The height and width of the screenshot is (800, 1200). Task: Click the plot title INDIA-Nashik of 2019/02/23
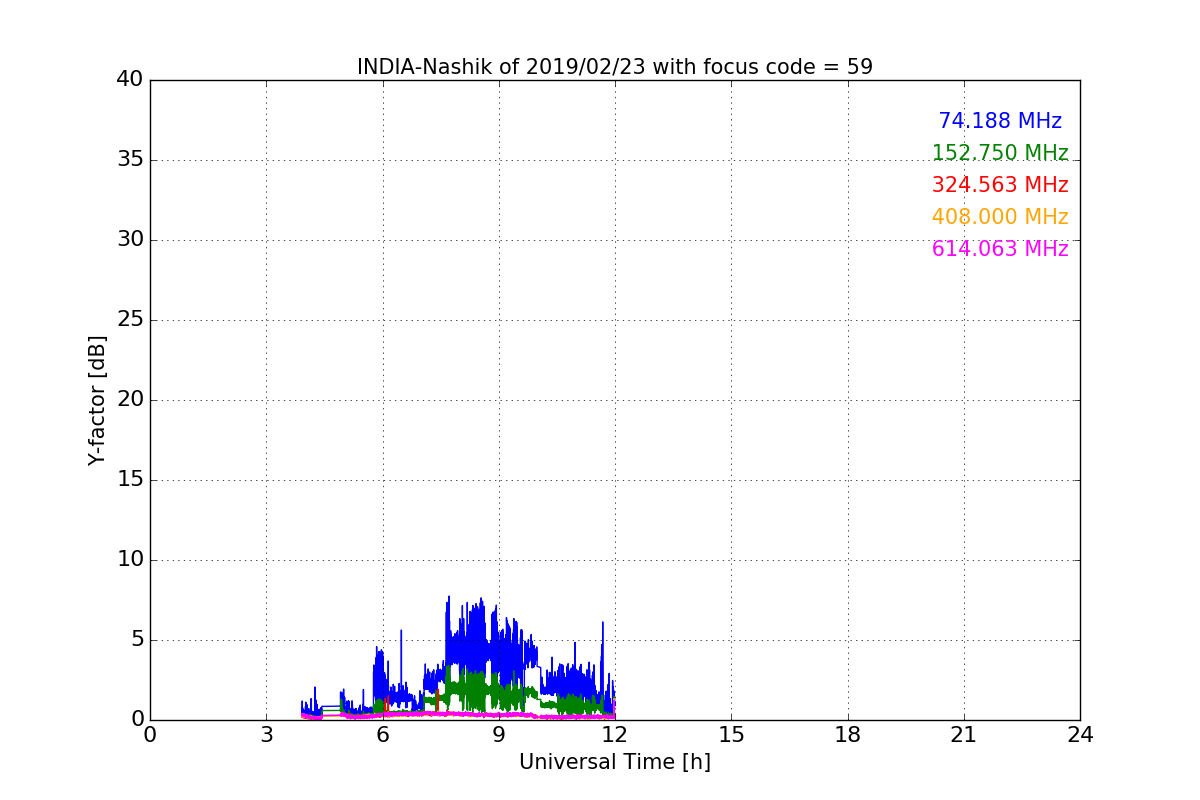pos(615,67)
